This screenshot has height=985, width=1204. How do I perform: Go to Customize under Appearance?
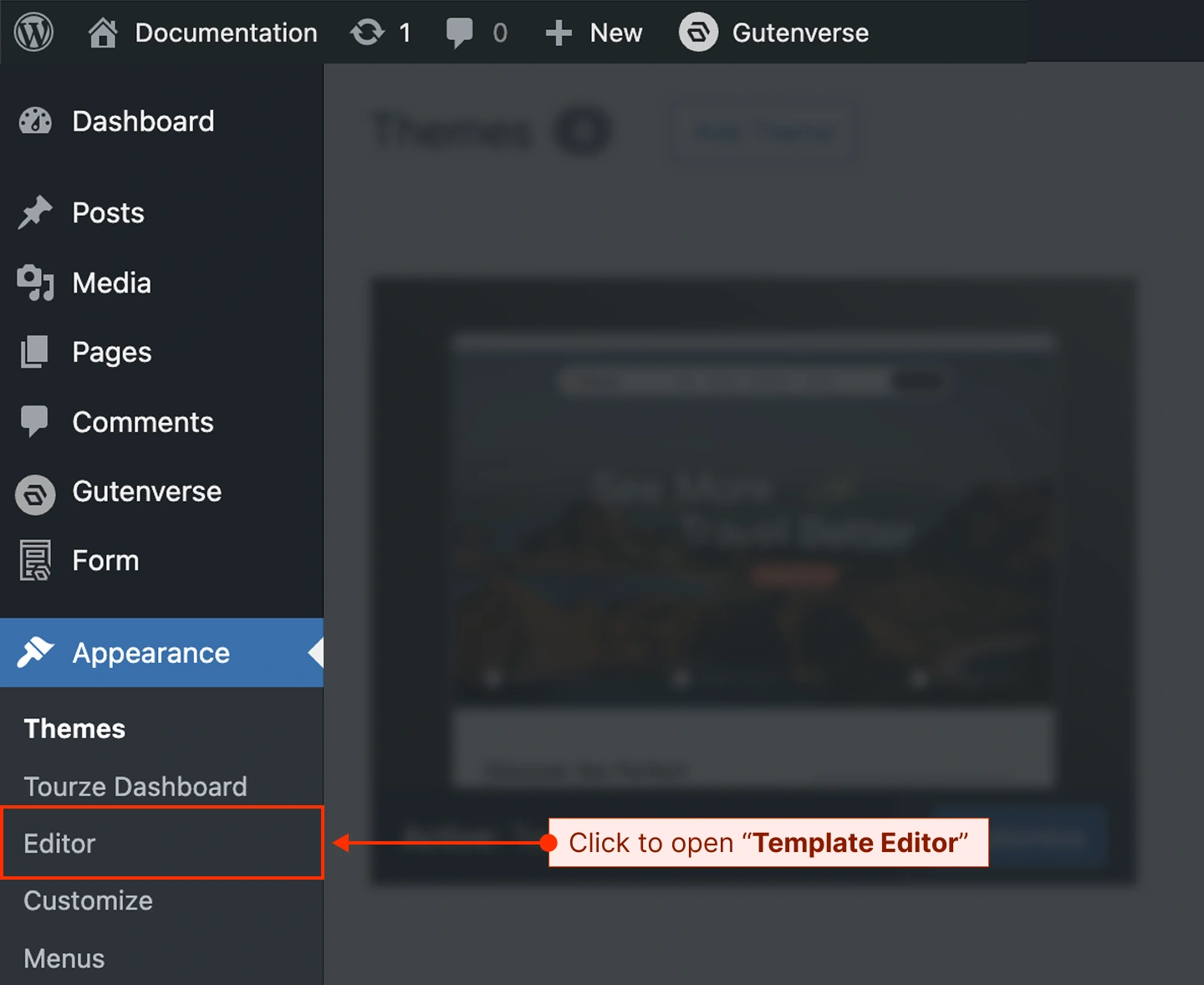88,901
